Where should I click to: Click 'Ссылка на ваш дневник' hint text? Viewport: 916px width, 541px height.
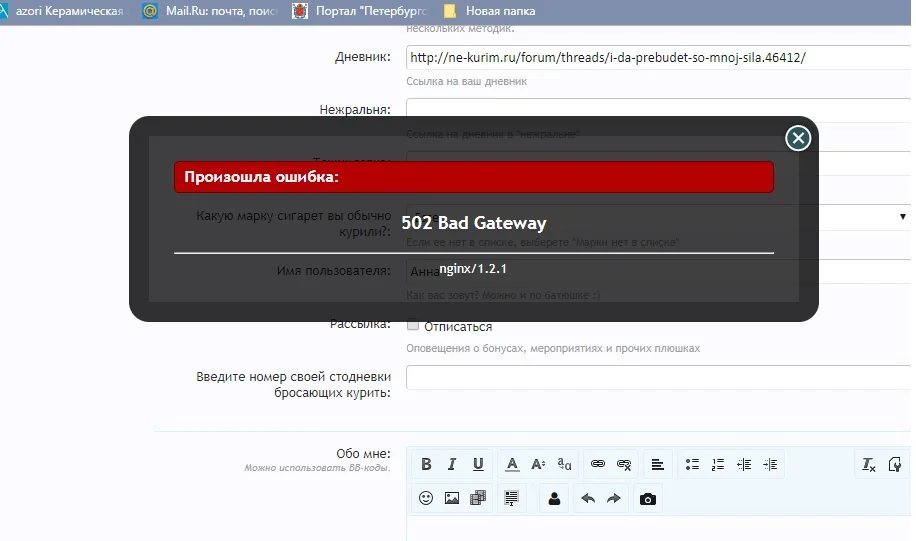466,81
